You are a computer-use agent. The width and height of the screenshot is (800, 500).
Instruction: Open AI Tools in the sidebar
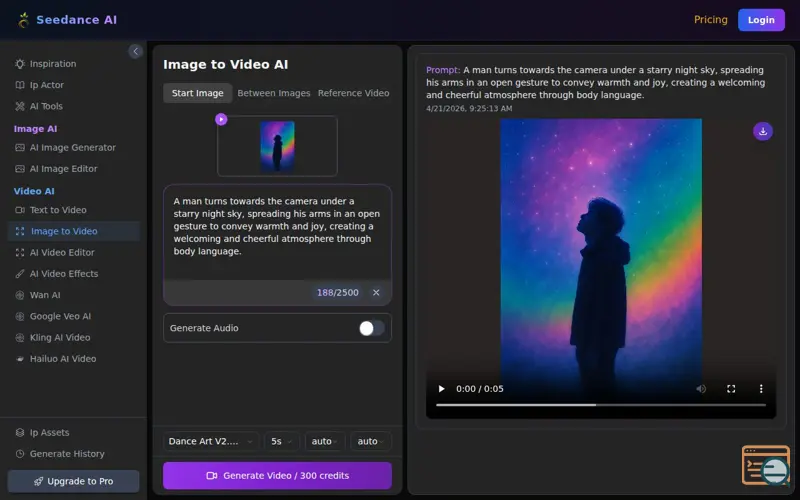tap(46, 106)
